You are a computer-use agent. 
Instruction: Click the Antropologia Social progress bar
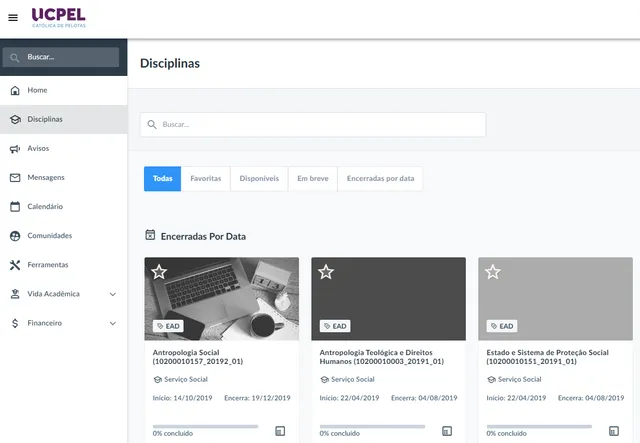click(x=205, y=426)
